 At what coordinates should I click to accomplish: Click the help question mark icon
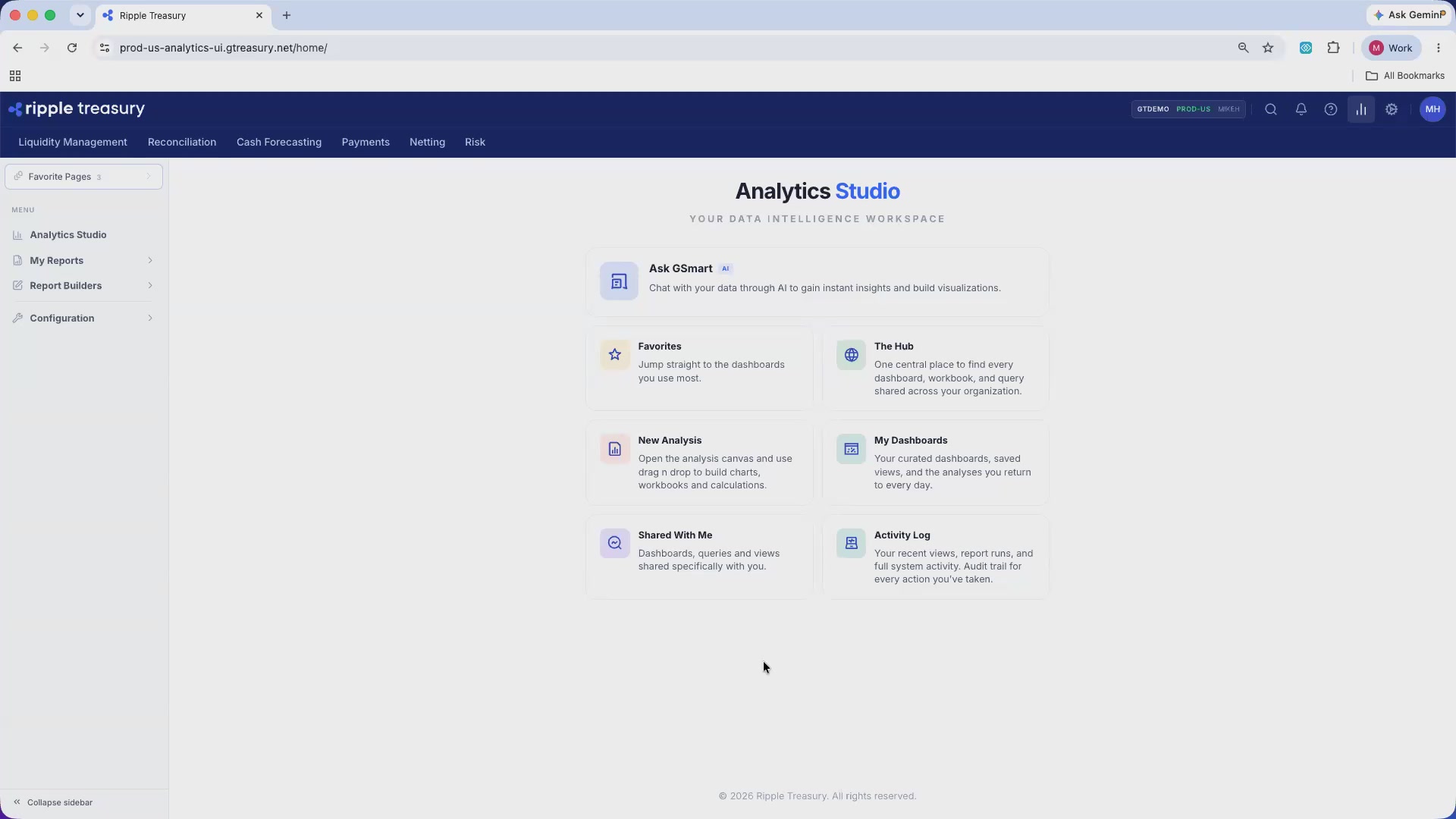(x=1331, y=109)
